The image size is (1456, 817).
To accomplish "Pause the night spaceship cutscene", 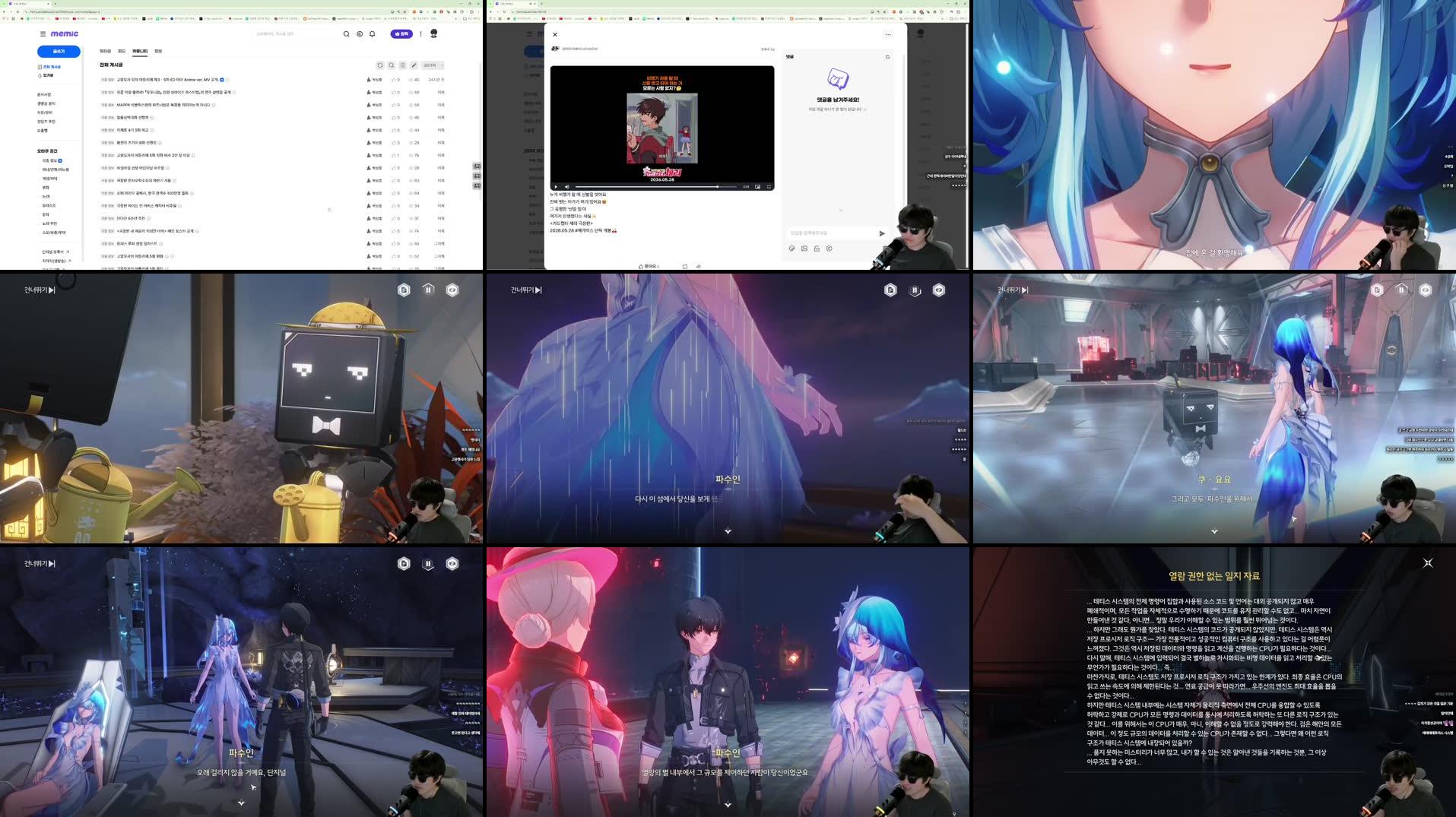I will pyautogui.click(x=428, y=563).
